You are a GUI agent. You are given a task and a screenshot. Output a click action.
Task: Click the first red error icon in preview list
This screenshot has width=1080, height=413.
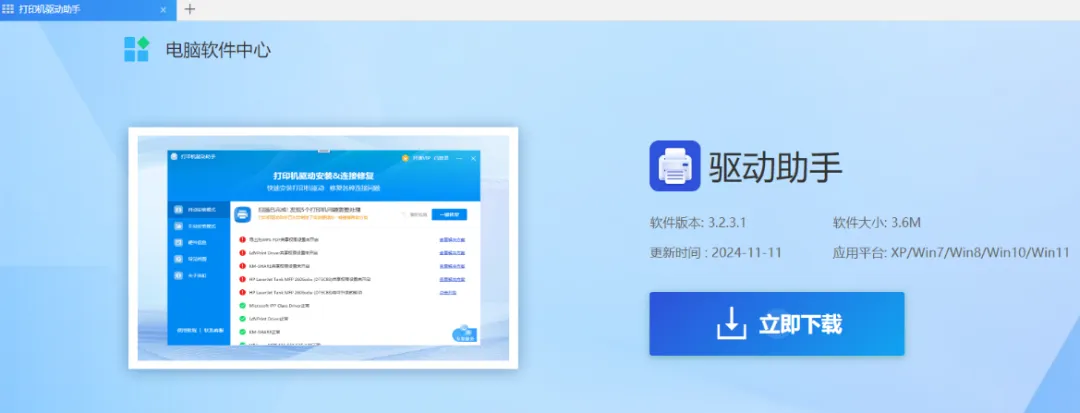tap(242, 240)
